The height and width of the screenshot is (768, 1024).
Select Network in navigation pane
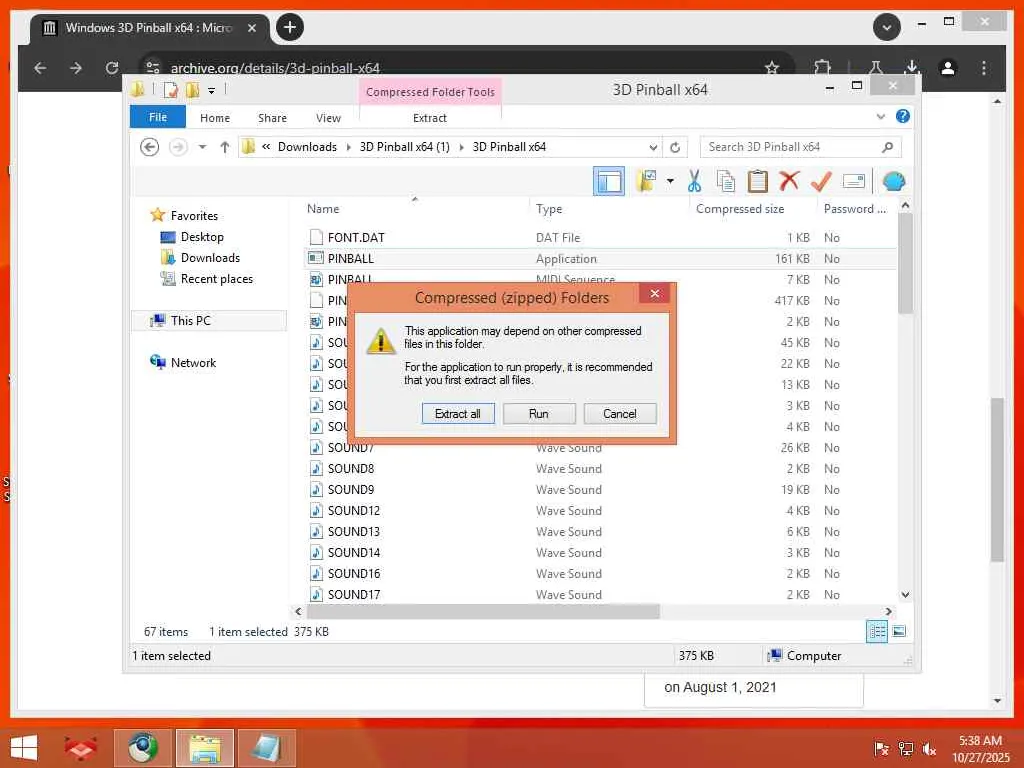pos(193,362)
